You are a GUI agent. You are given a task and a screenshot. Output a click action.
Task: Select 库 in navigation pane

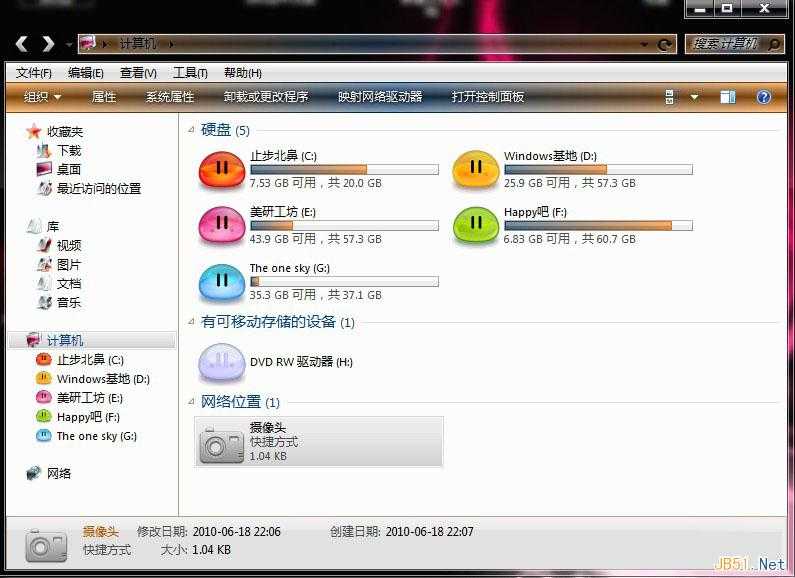click(x=53, y=227)
